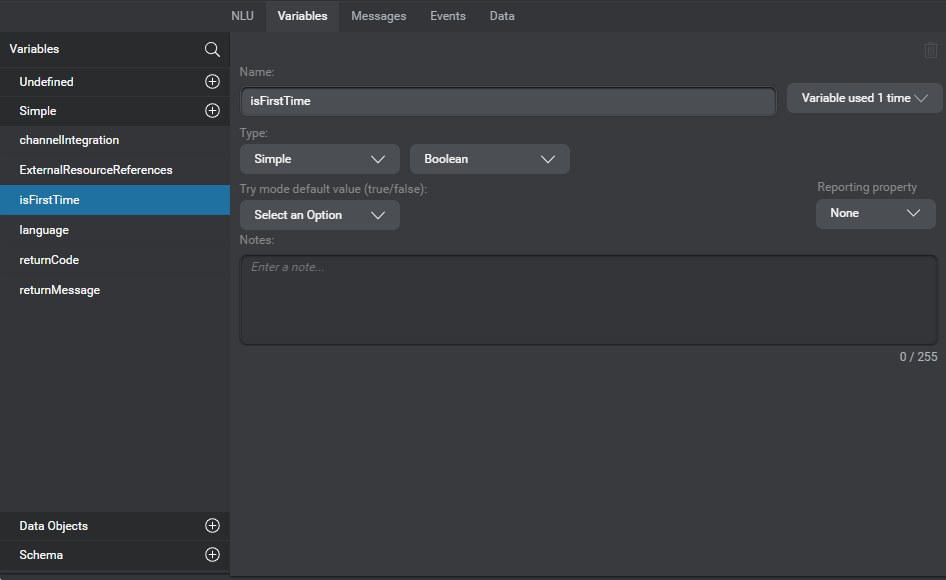Open the Simple type dropdown
This screenshot has width=946, height=580.
point(319,158)
